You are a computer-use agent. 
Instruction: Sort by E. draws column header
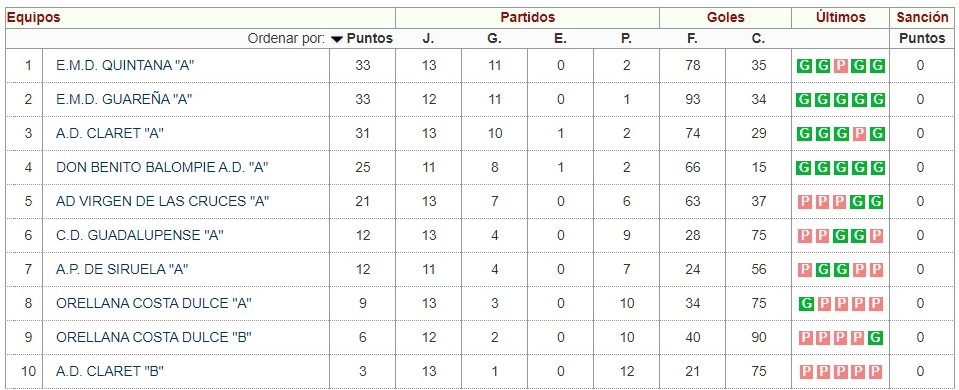click(560, 39)
